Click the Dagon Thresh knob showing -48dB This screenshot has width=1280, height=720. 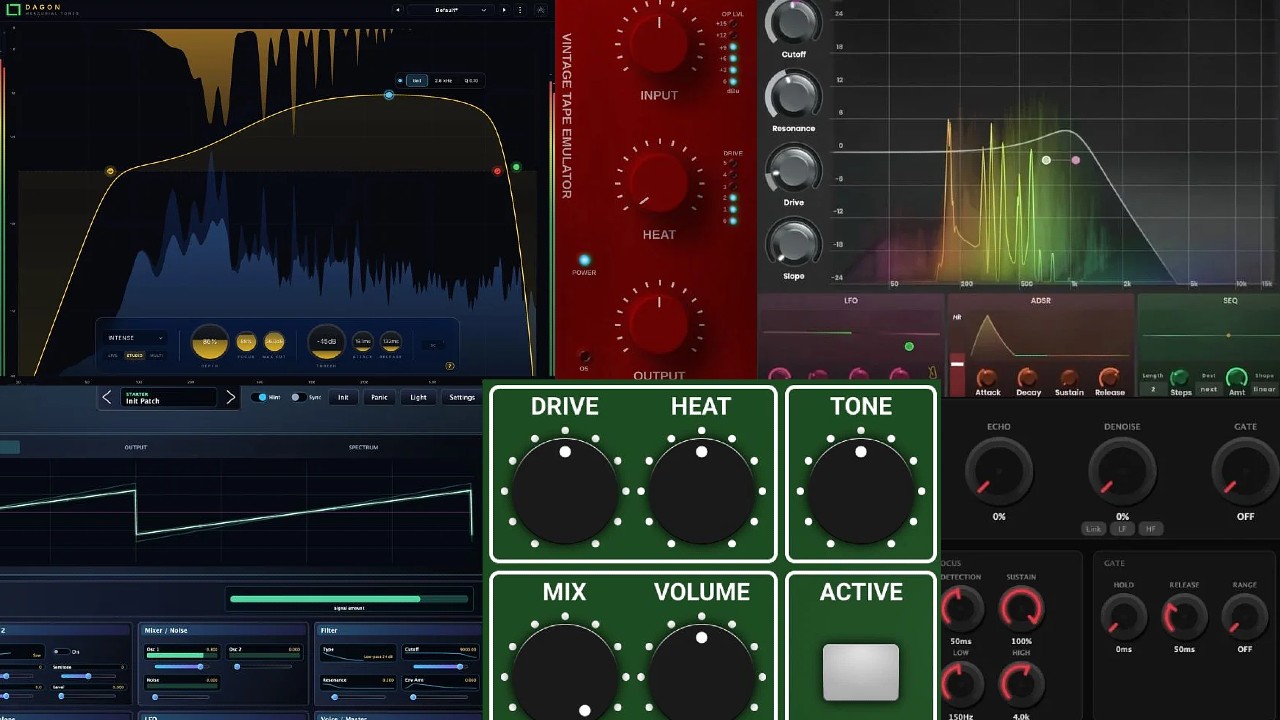point(326,342)
